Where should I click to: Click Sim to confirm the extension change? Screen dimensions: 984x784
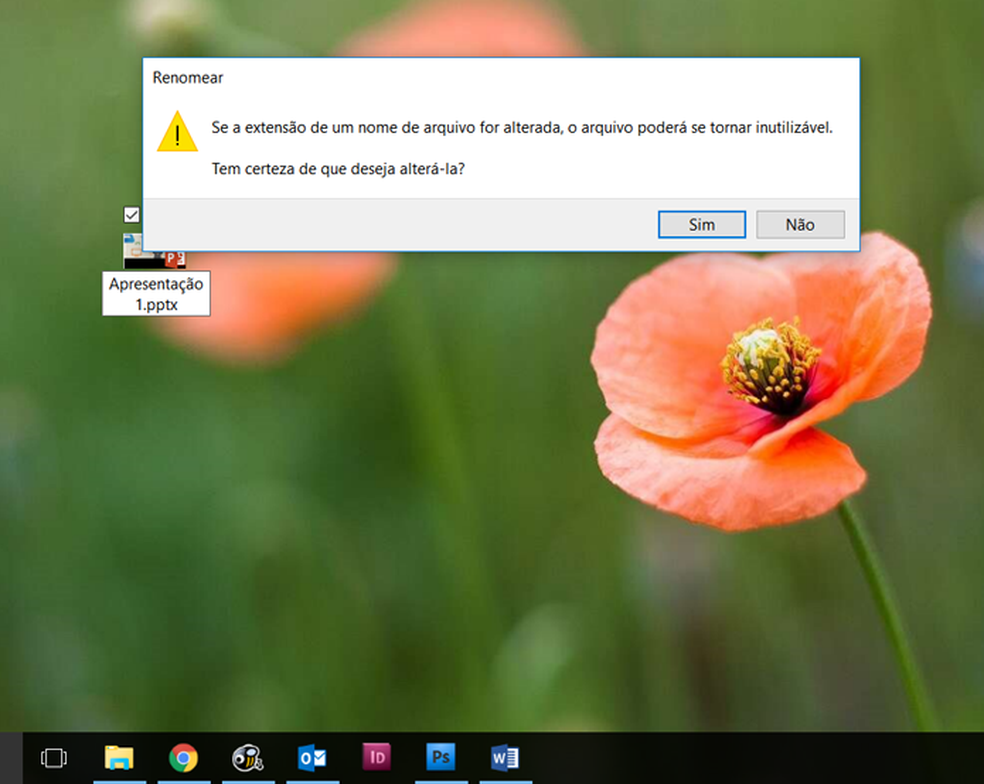(701, 224)
